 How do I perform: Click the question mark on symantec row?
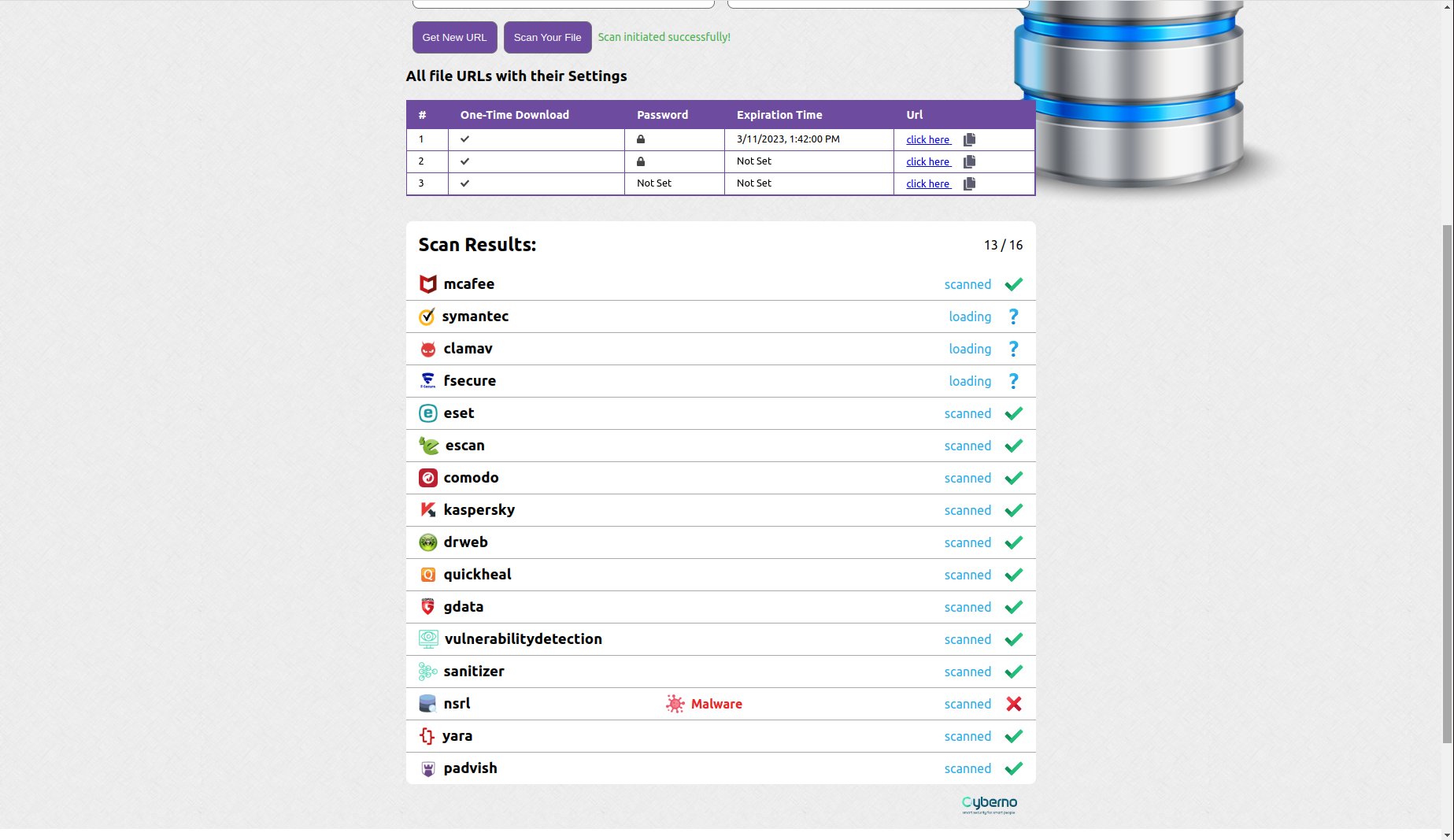click(x=1013, y=316)
